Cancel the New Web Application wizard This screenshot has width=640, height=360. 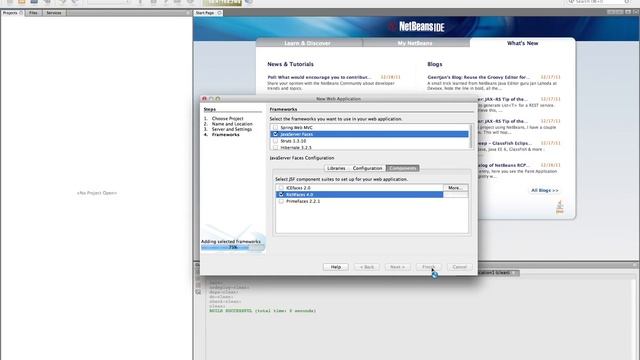tap(460, 267)
